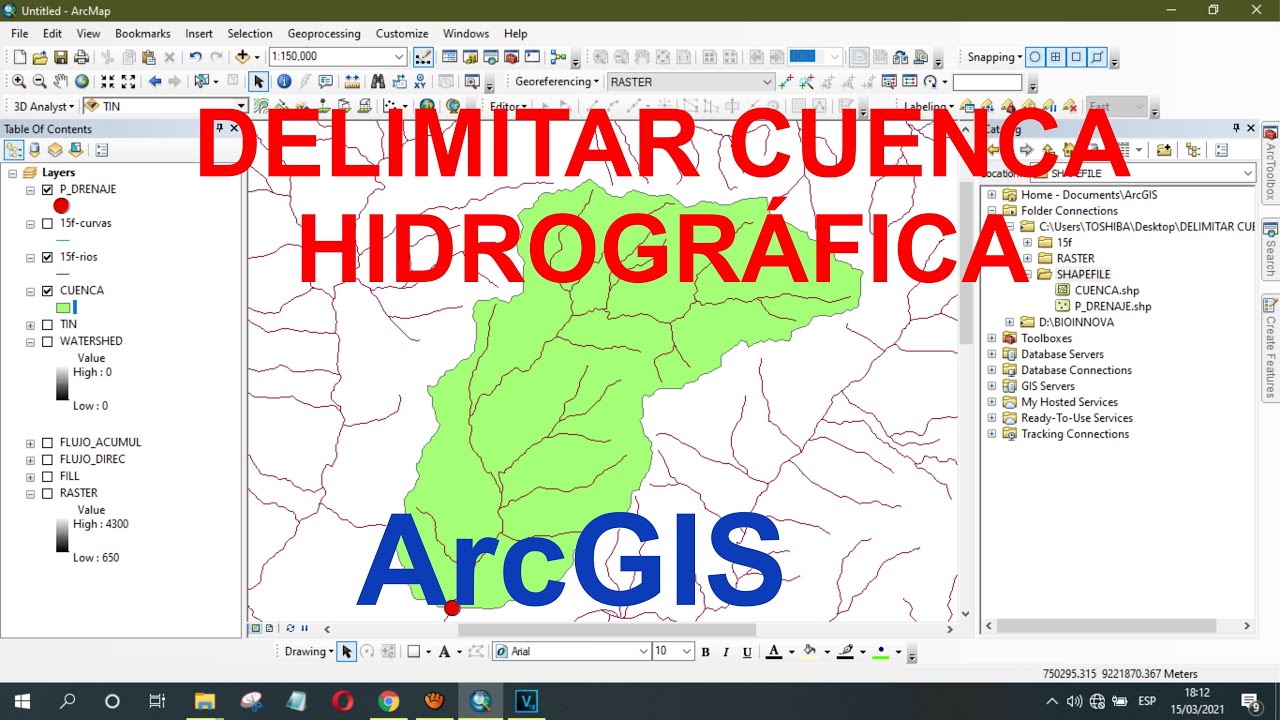Screen dimensions: 1280x720
Task: Click Bold text formatting button
Action: (x=705, y=652)
